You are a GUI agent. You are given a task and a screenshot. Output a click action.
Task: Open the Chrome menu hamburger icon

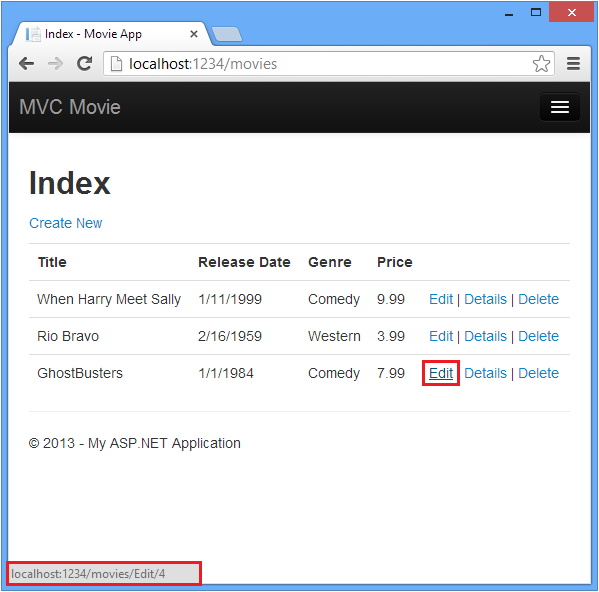573,64
